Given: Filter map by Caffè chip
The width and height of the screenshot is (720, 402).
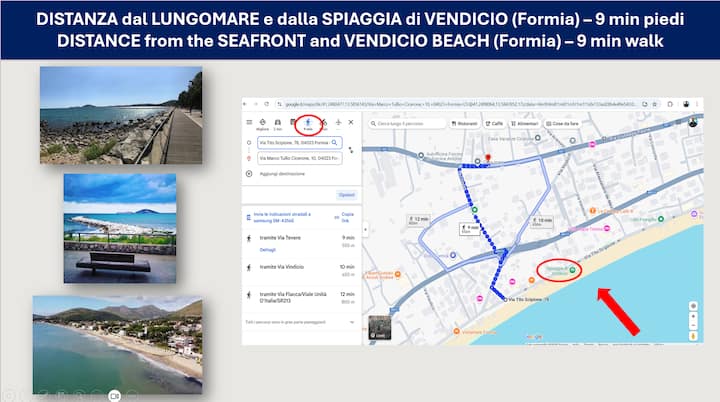Looking at the screenshot, I should [494, 124].
